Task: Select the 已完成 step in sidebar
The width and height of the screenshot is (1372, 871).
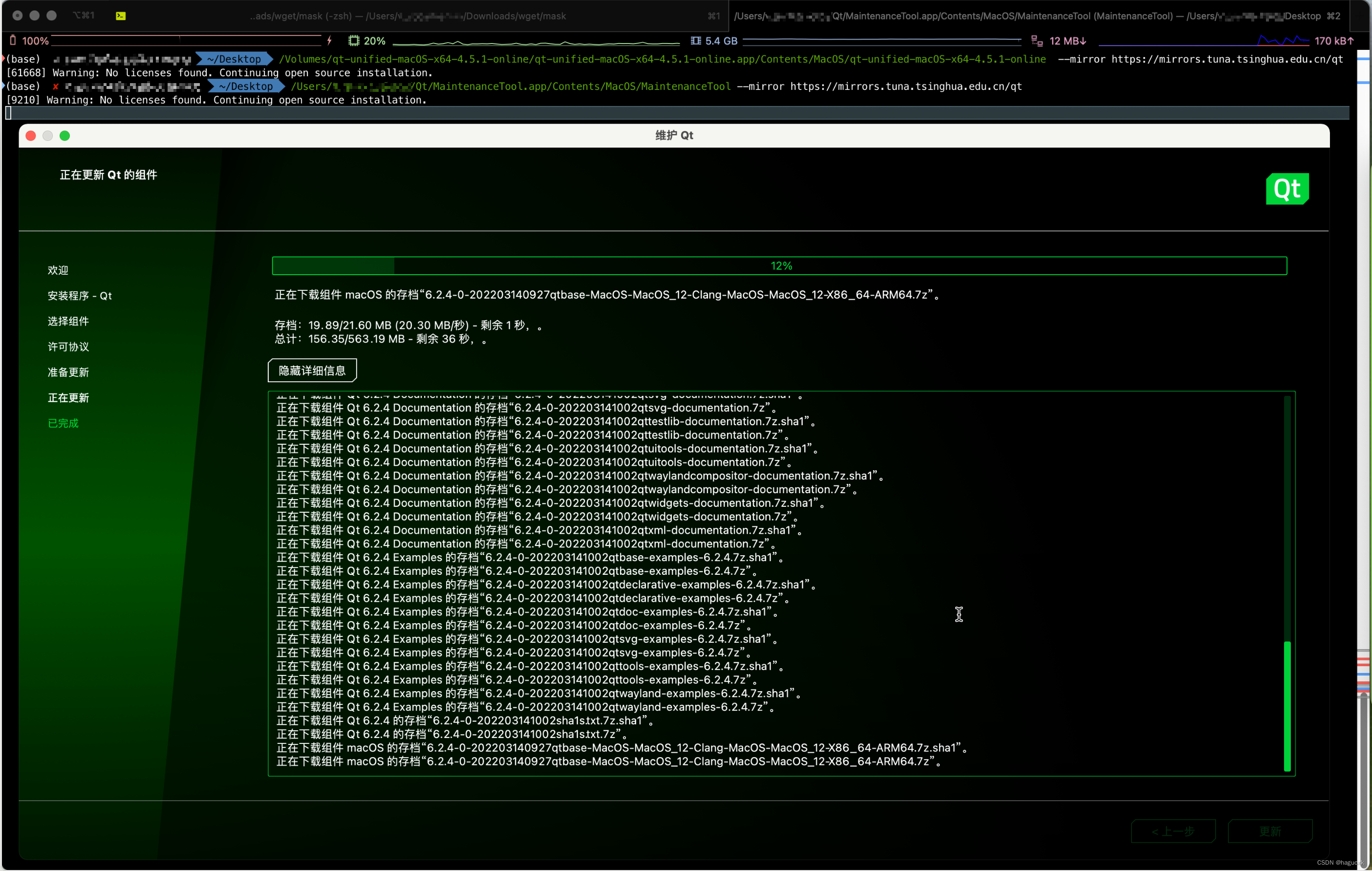Action: tap(63, 423)
